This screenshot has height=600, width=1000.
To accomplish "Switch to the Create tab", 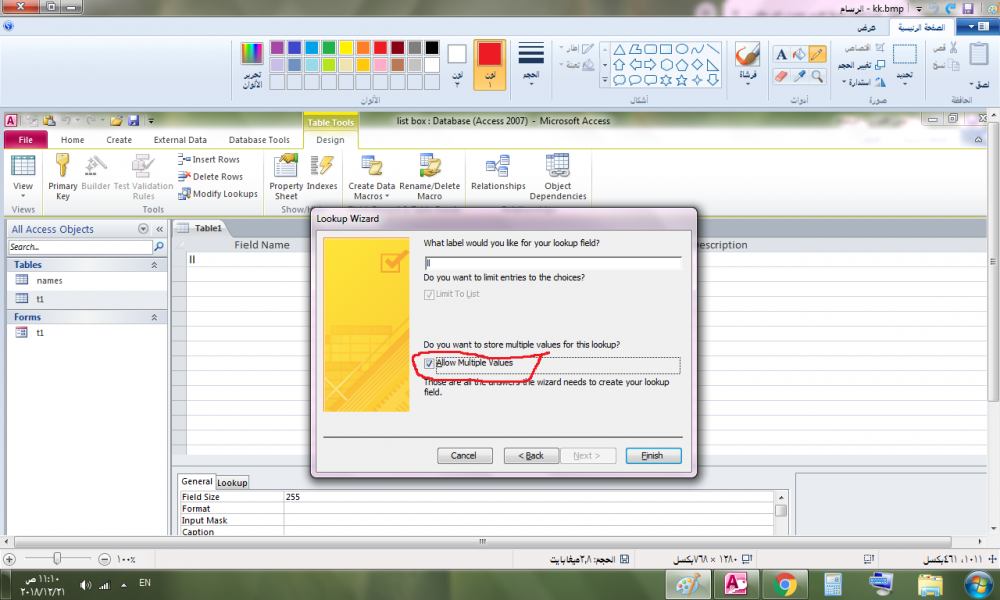I will pos(119,140).
